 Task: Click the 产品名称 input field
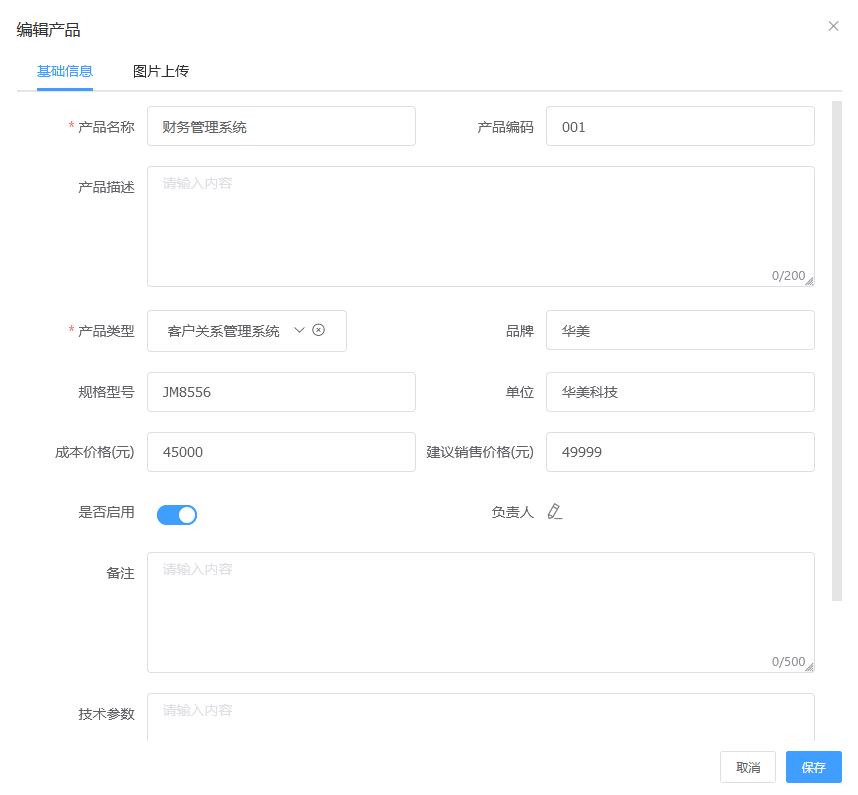point(281,126)
